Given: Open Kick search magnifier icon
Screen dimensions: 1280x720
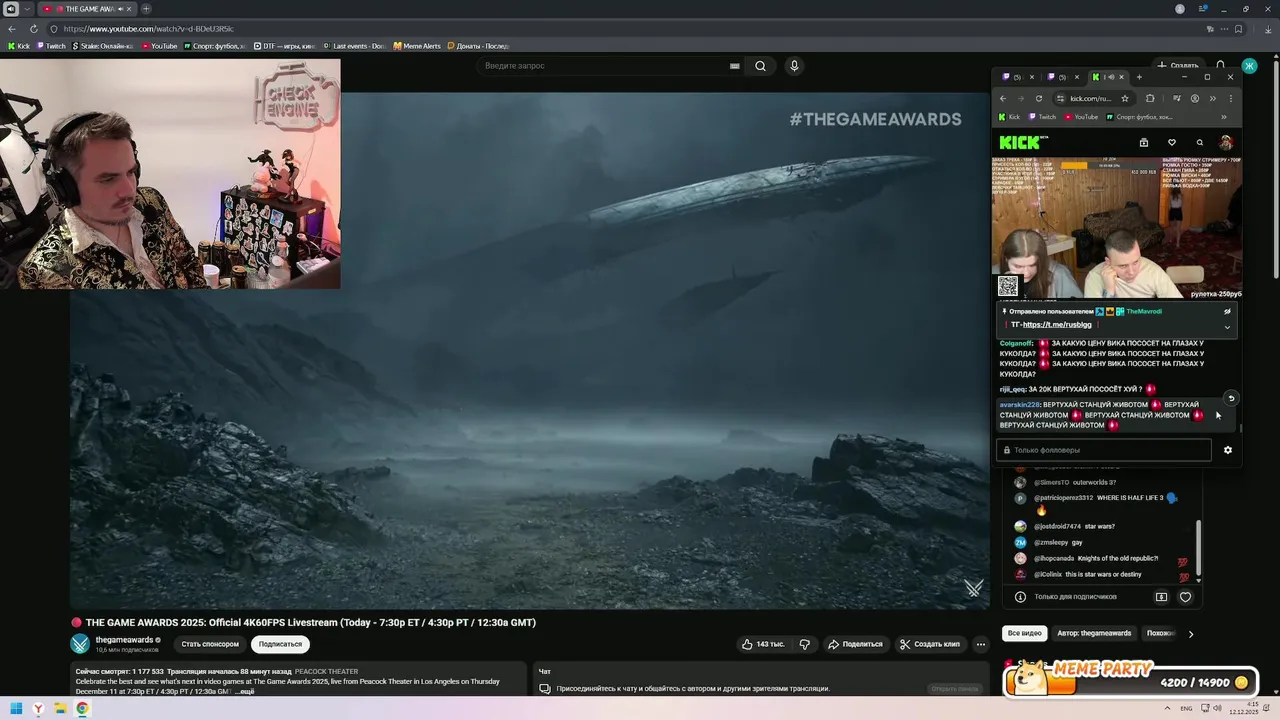Looking at the screenshot, I should coord(1200,143).
